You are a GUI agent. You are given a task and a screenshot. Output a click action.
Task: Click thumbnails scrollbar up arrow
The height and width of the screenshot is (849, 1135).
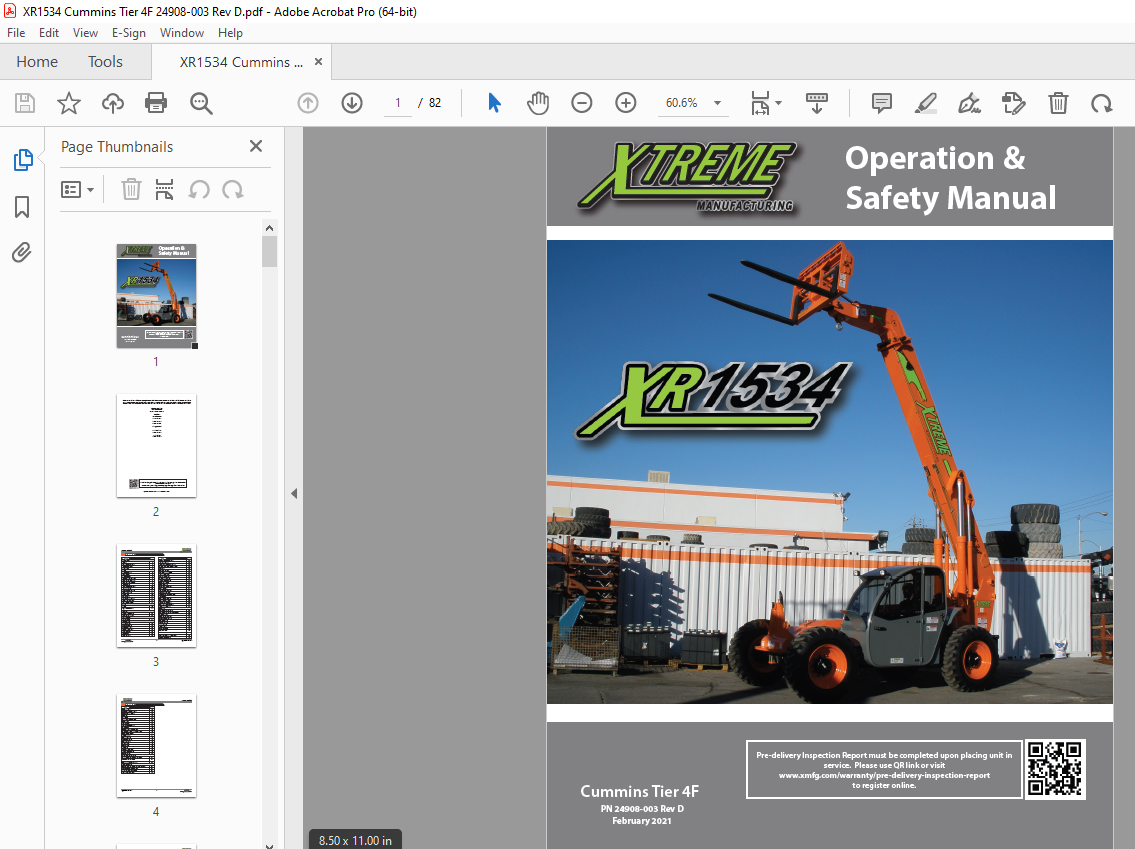point(269,228)
